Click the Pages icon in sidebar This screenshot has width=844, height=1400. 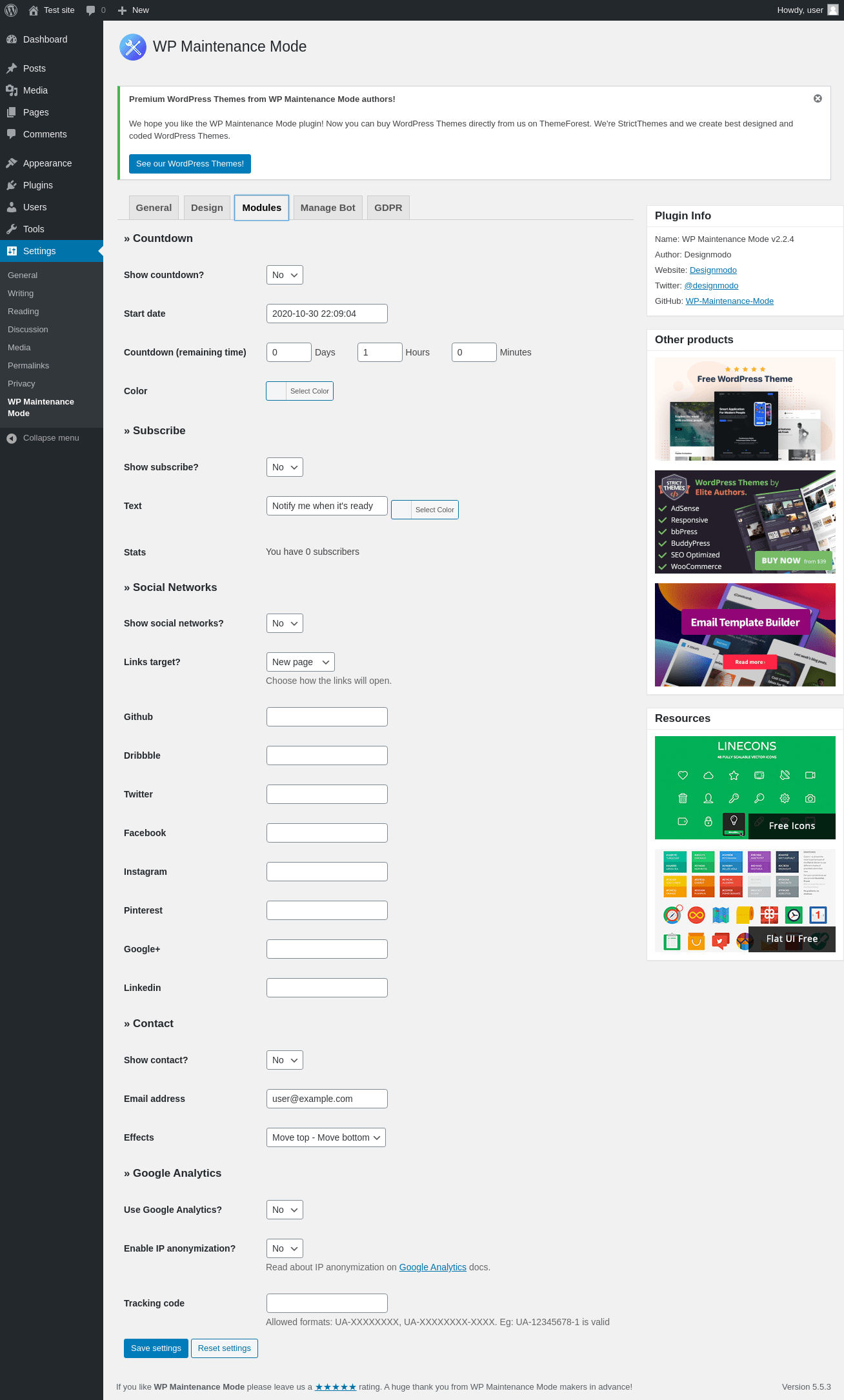(12, 112)
